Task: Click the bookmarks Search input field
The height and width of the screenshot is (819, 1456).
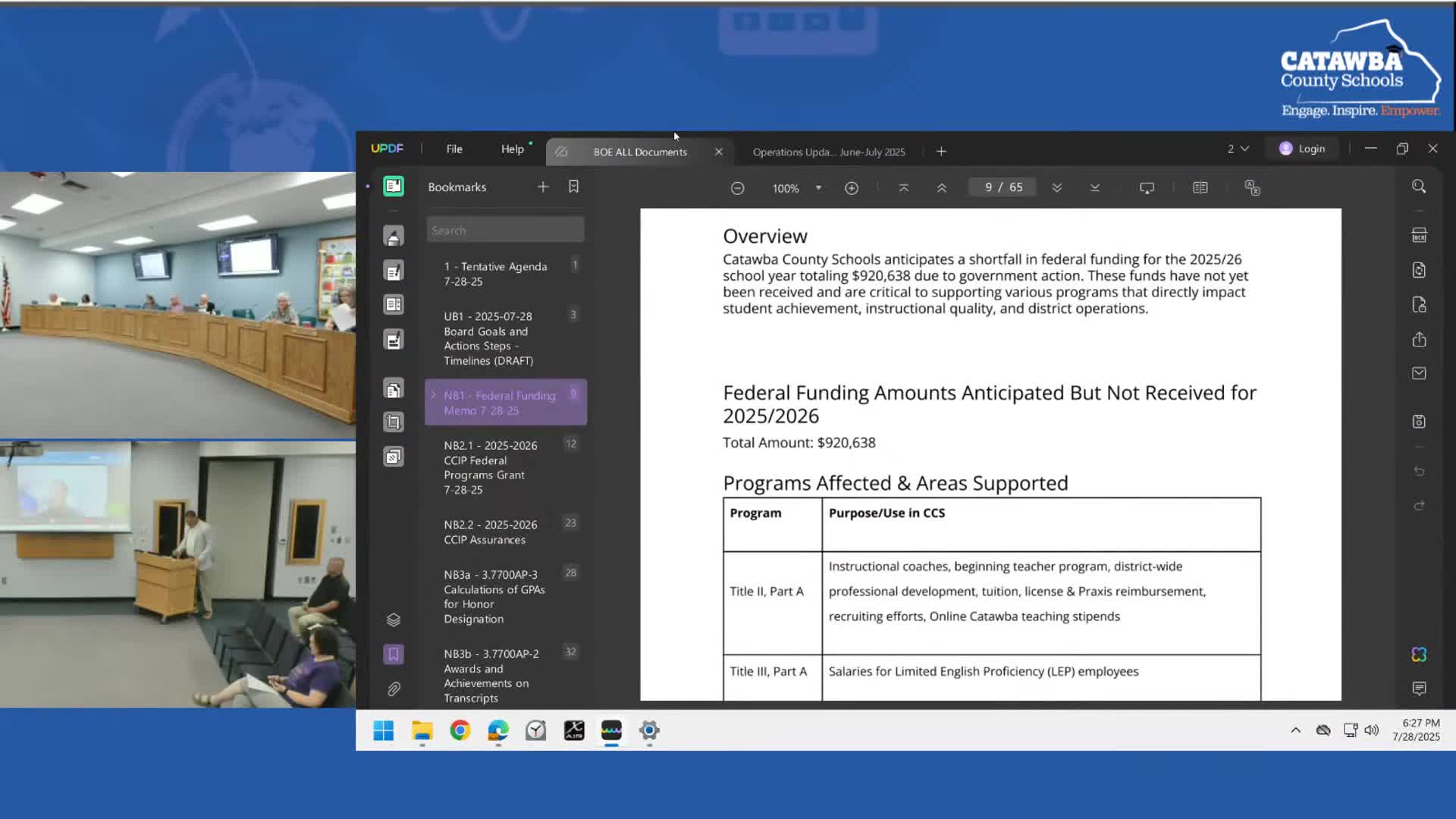Action: (x=505, y=231)
